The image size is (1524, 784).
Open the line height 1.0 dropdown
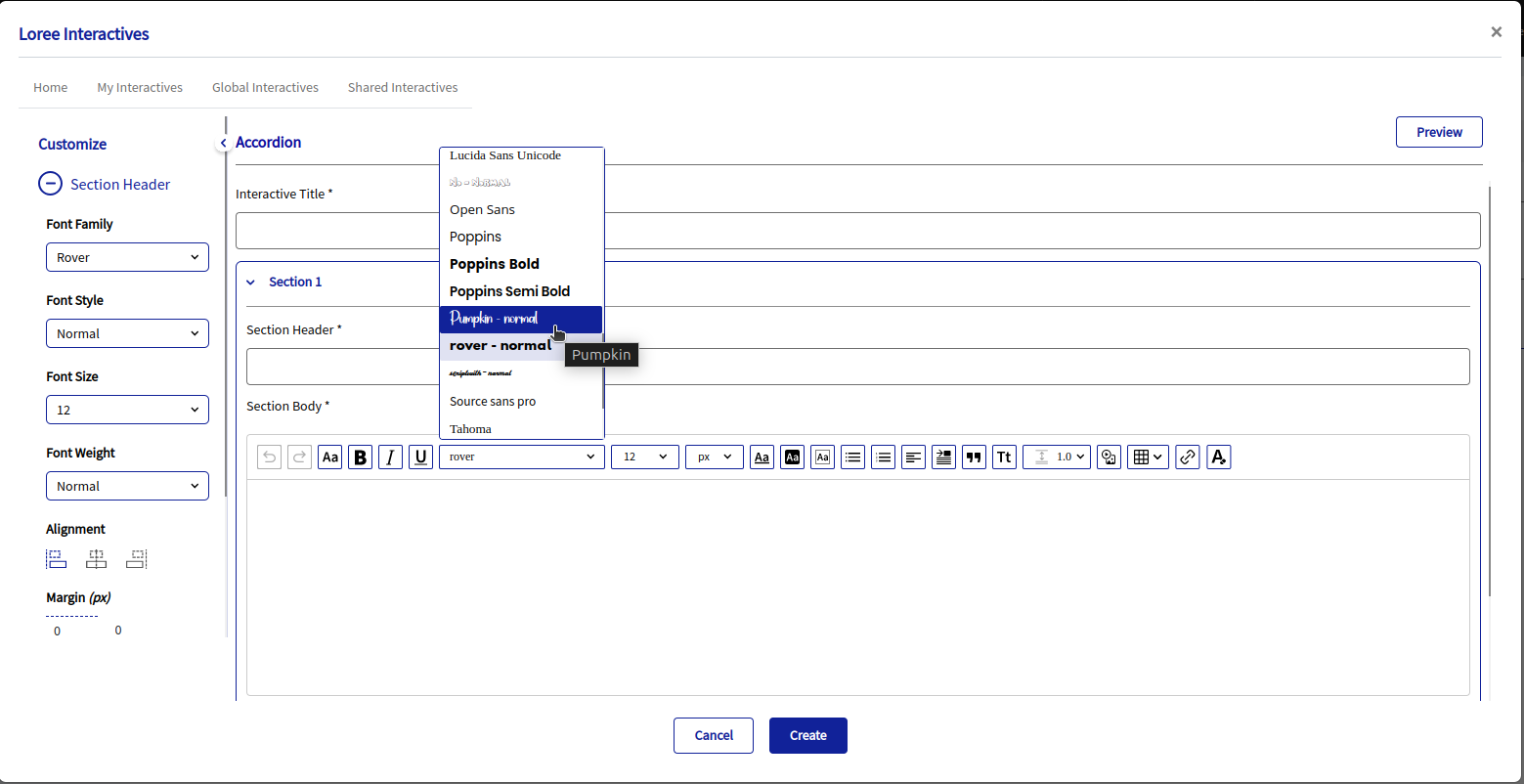1057,457
